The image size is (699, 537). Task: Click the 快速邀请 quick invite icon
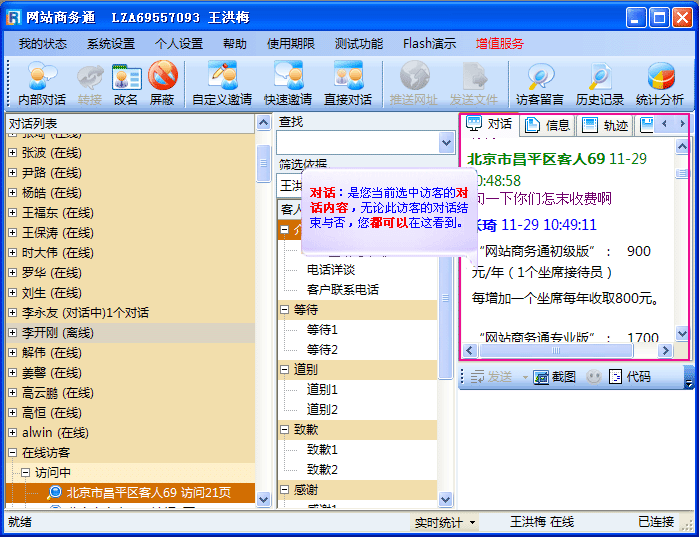pyautogui.click(x=288, y=83)
